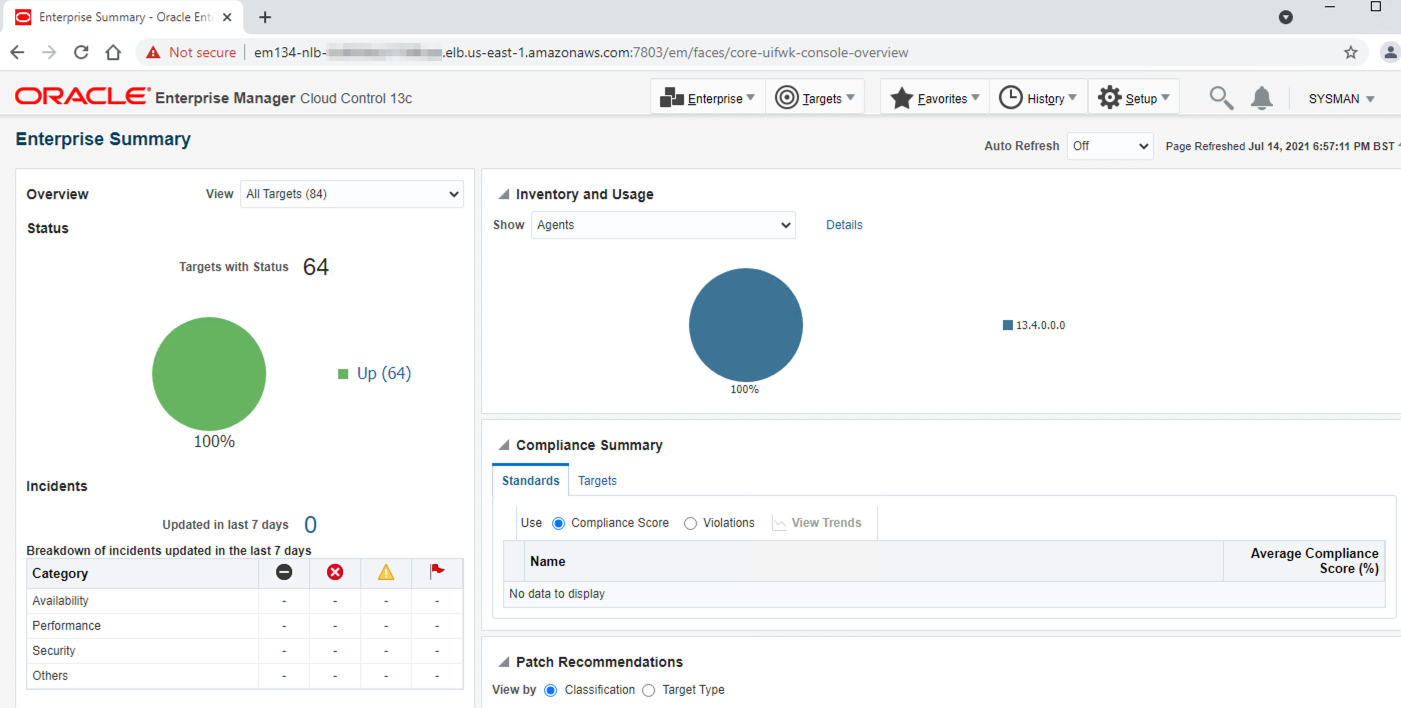1401x708 pixels.
Task: Click the Up (64) status link
Action: tap(384, 373)
